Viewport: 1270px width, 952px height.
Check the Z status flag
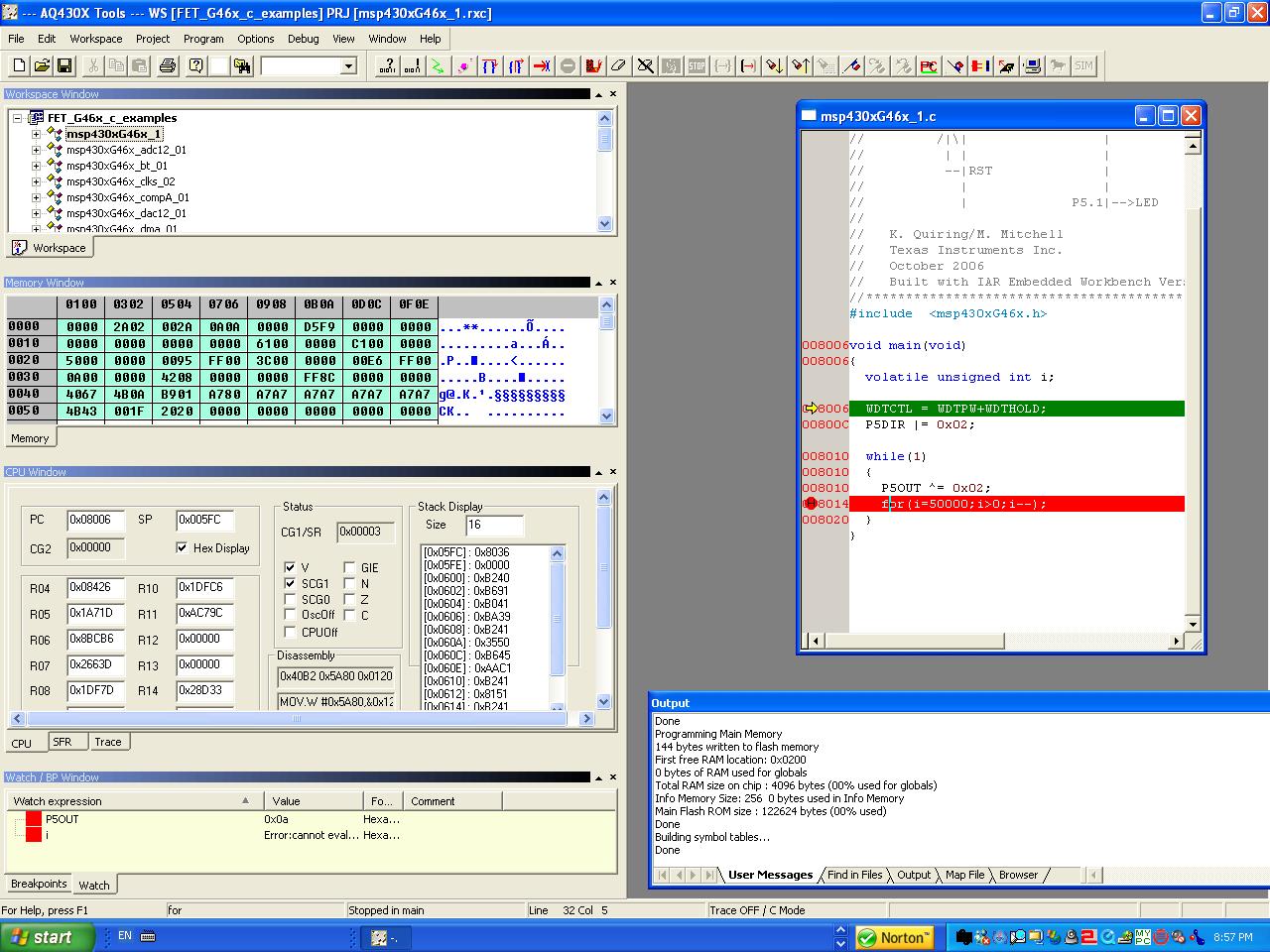pyautogui.click(x=349, y=599)
